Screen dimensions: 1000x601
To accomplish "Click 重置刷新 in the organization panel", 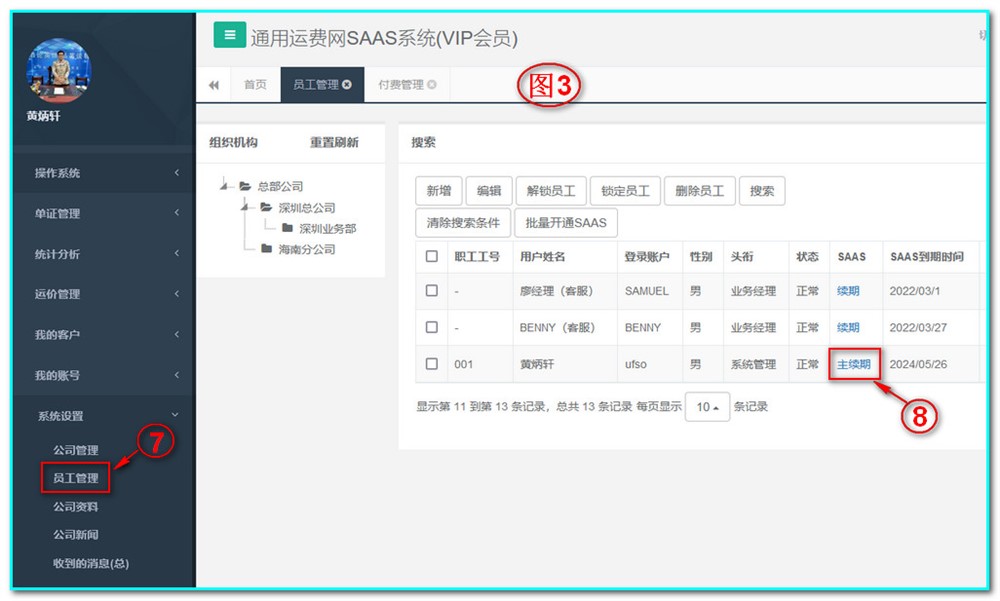I will 334,142.
